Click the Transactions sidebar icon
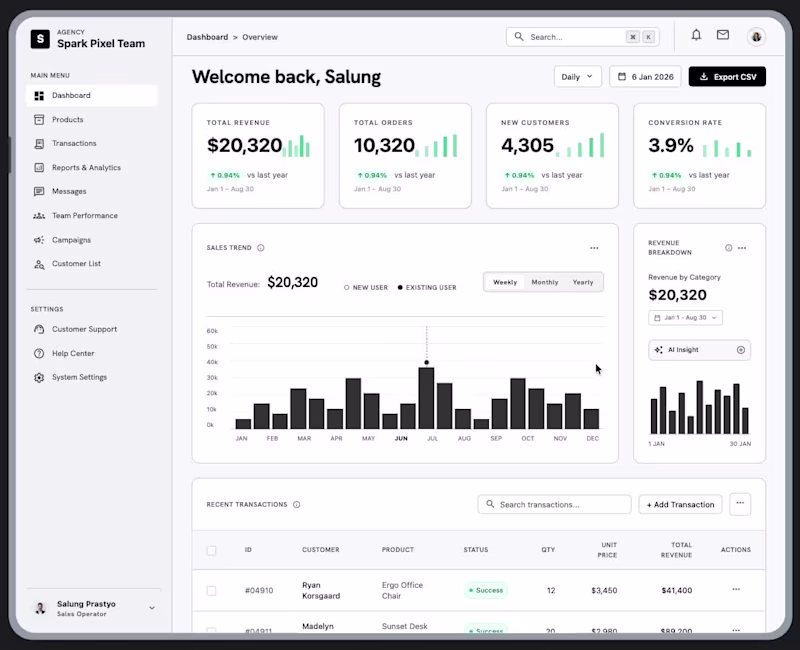This screenshot has height=650, width=800. [x=39, y=143]
